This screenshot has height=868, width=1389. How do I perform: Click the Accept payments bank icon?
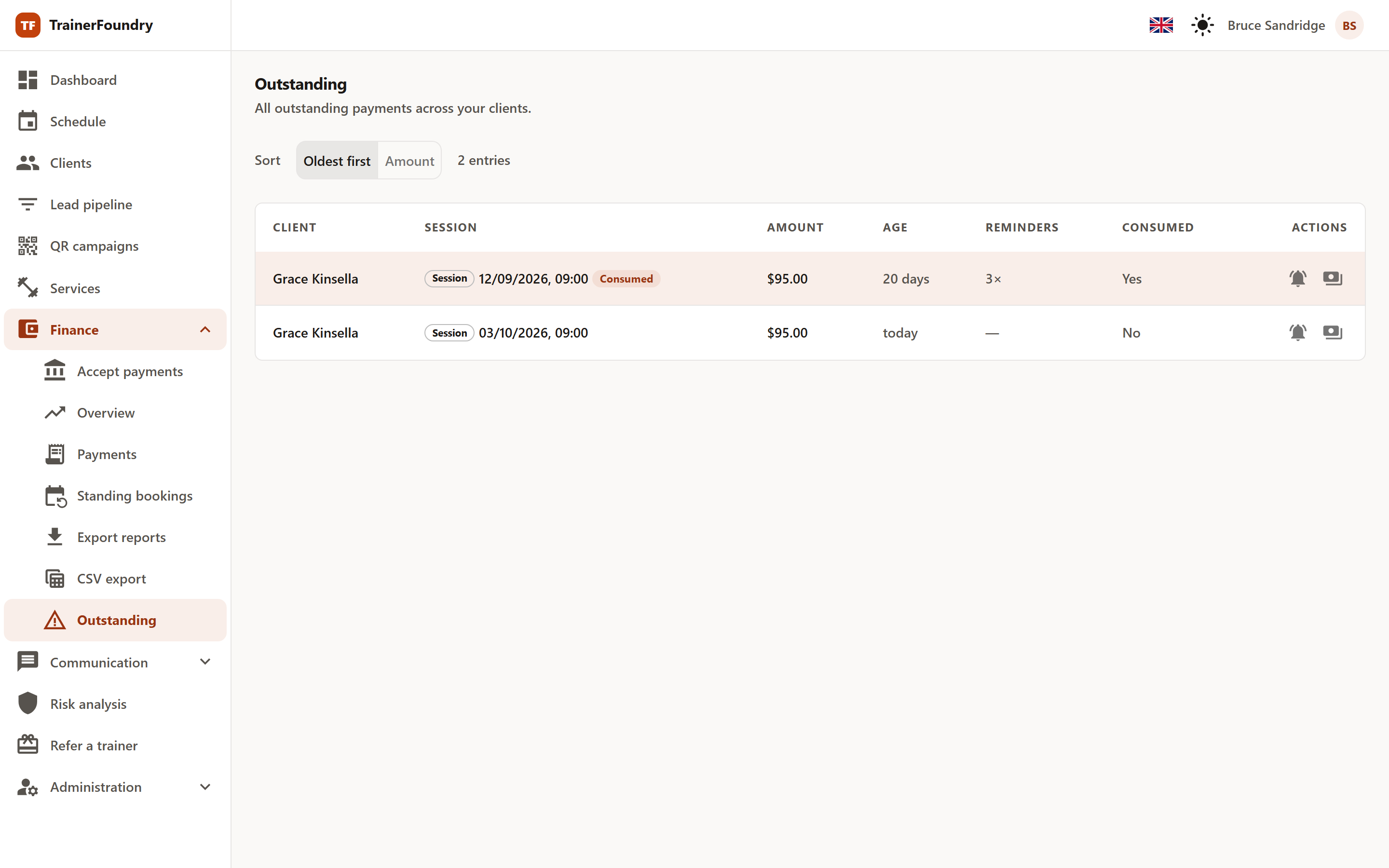(54, 371)
